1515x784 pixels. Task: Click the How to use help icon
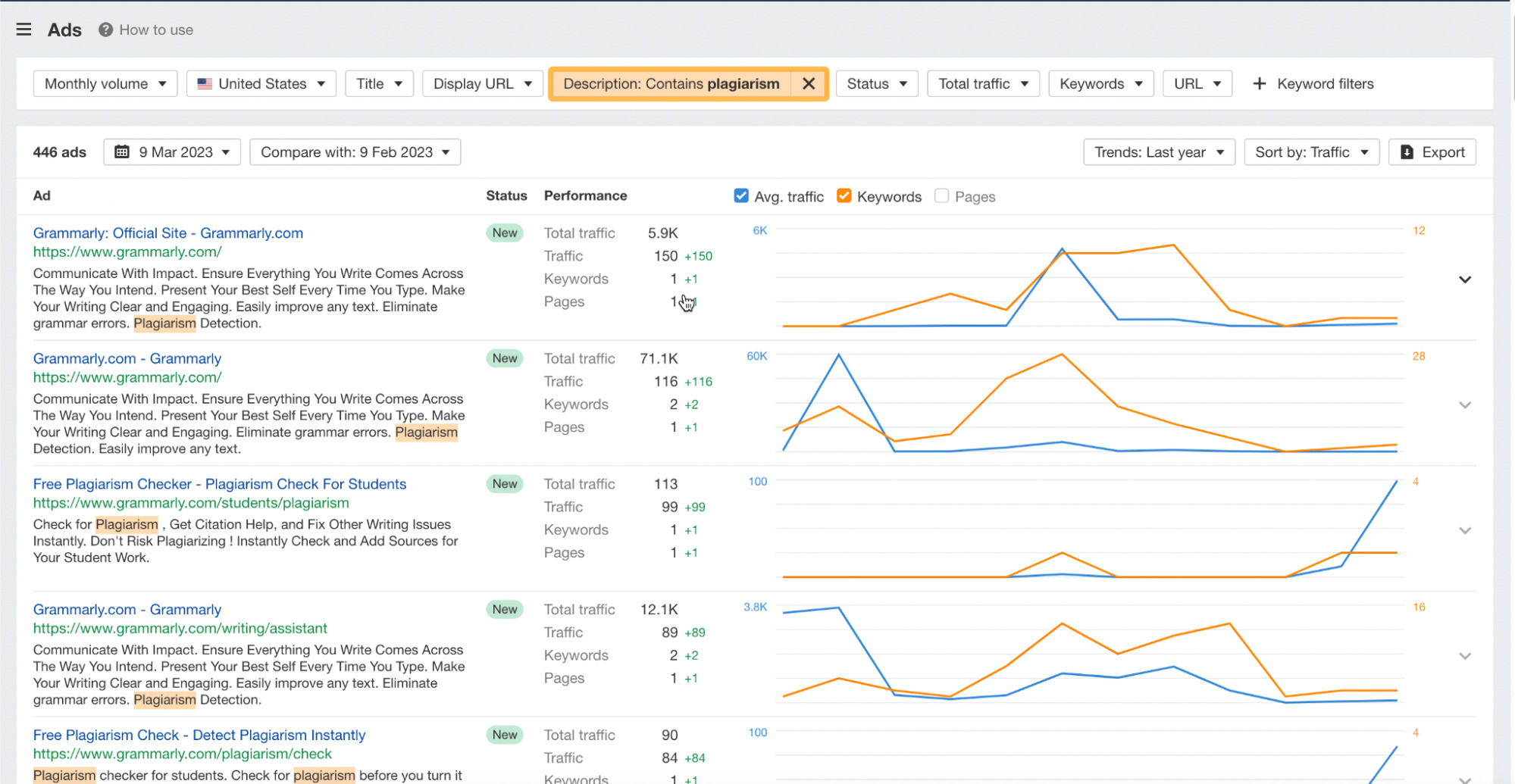(105, 30)
